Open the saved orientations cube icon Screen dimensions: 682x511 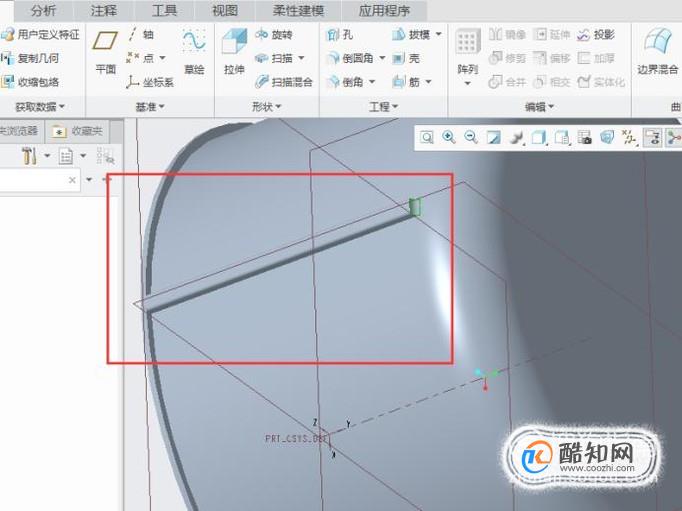[x=539, y=138]
